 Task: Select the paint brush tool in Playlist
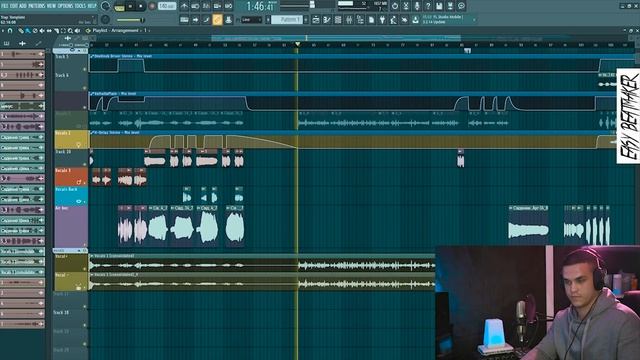pyautogui.click(x=28, y=31)
